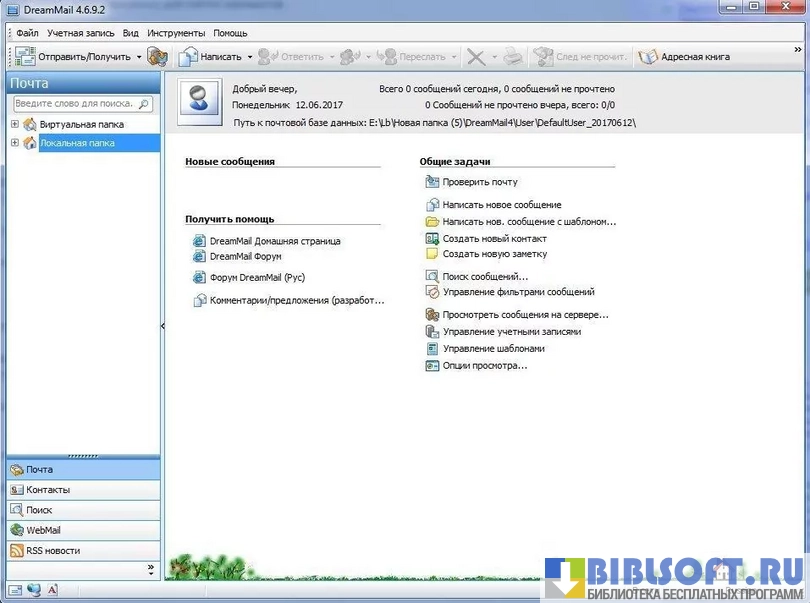This screenshot has height=603, width=810.
Task: Click the folder search input field
Action: point(75,104)
